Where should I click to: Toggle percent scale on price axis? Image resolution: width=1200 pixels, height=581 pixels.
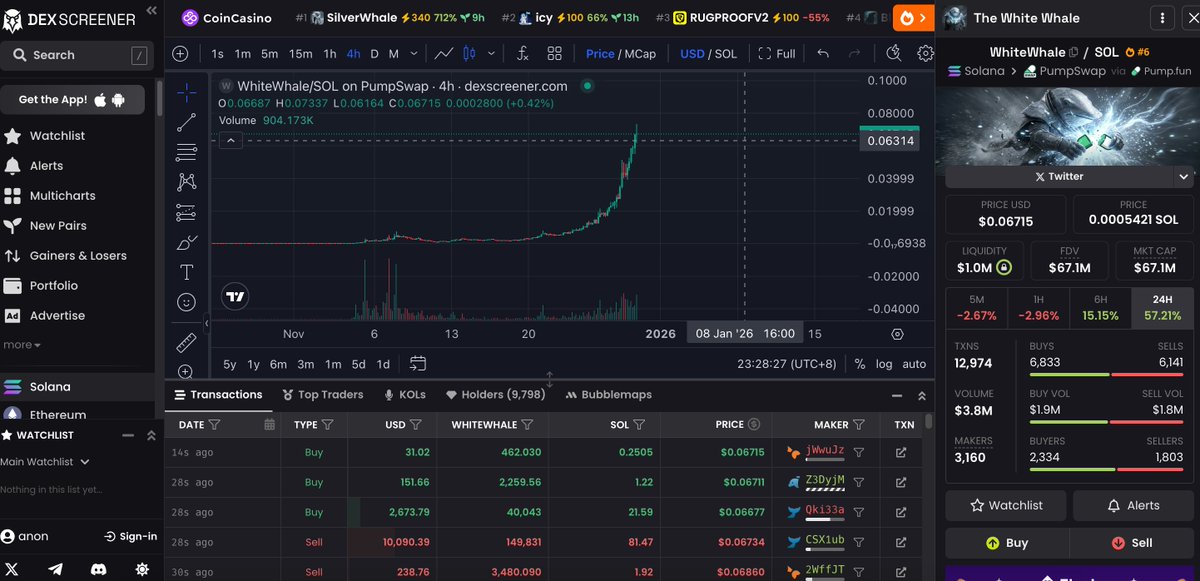859,364
